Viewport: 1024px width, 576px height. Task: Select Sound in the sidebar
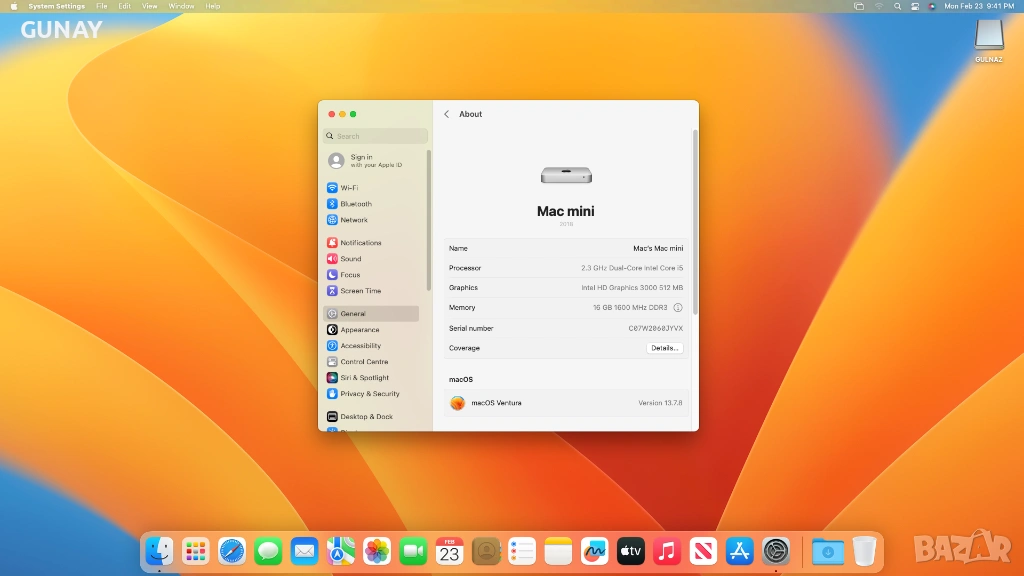tap(350, 259)
